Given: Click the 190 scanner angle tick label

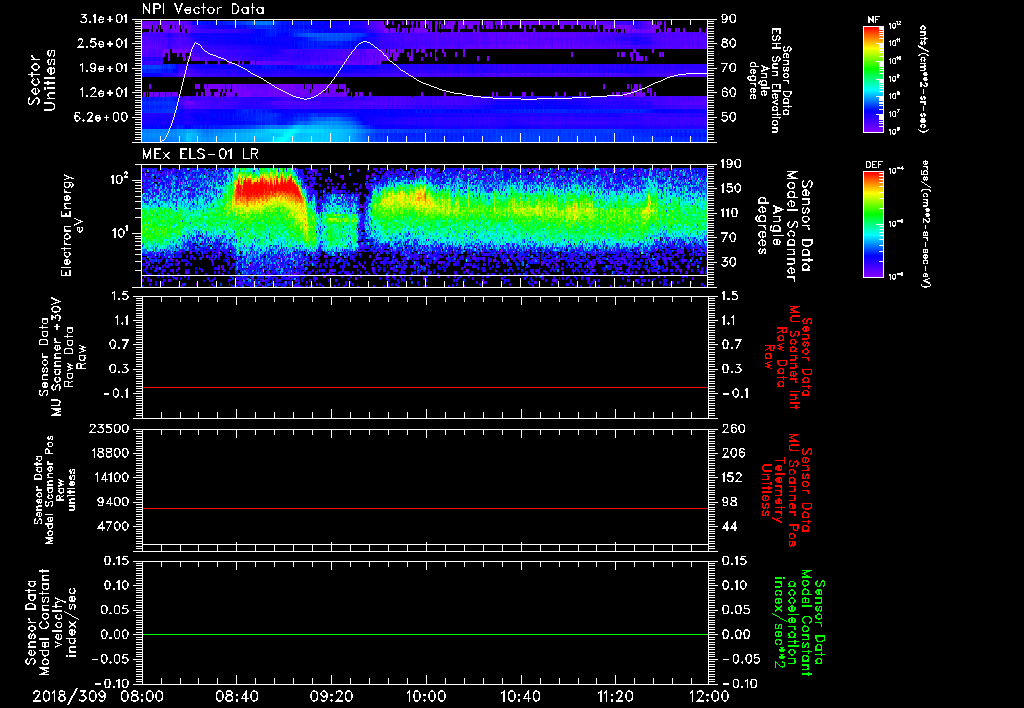Looking at the screenshot, I should click(x=731, y=164).
